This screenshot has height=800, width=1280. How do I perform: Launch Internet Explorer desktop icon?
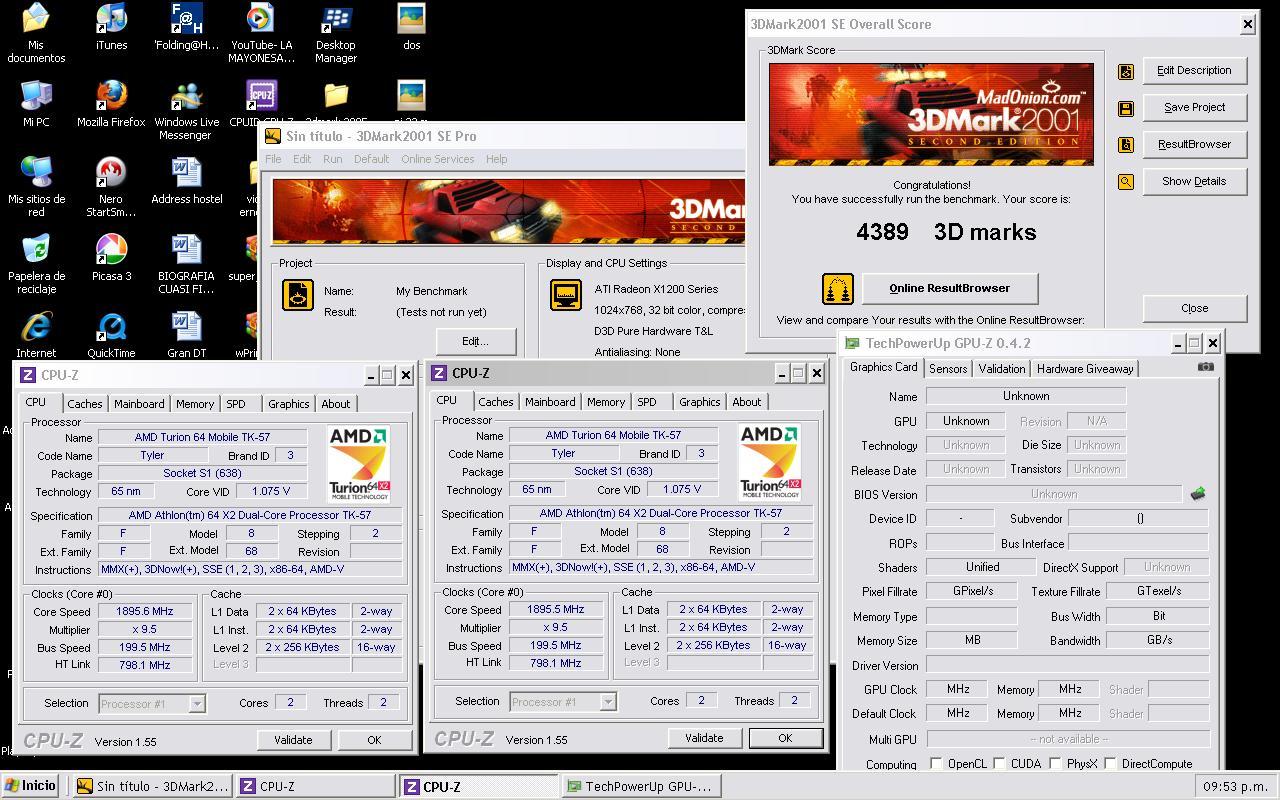click(x=36, y=335)
